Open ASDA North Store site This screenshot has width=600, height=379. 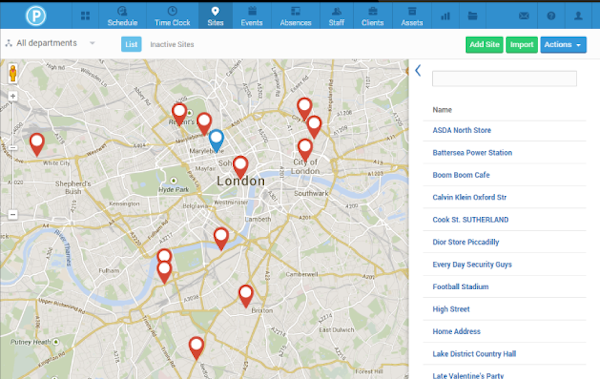(461, 130)
